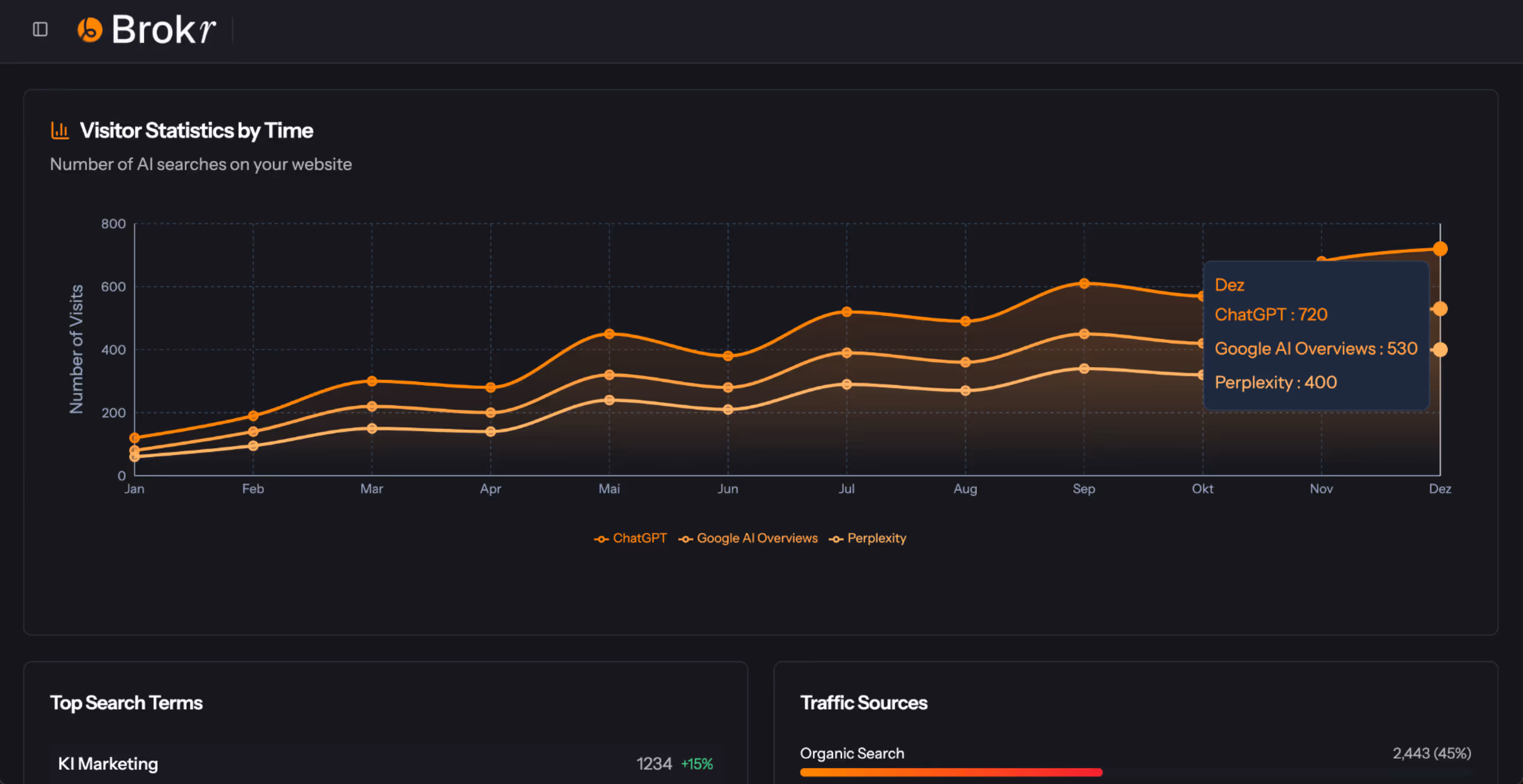Click the Brokr brand name
Viewport: 1523px width, 784px height.
click(x=163, y=30)
